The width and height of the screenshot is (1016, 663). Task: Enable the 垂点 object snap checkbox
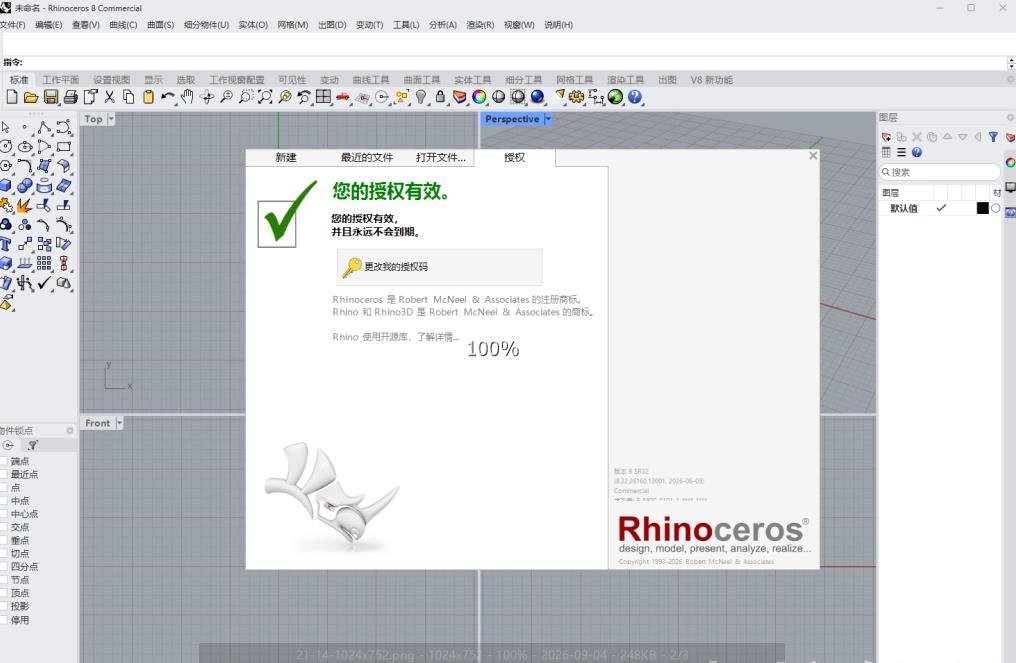[x=3, y=541]
